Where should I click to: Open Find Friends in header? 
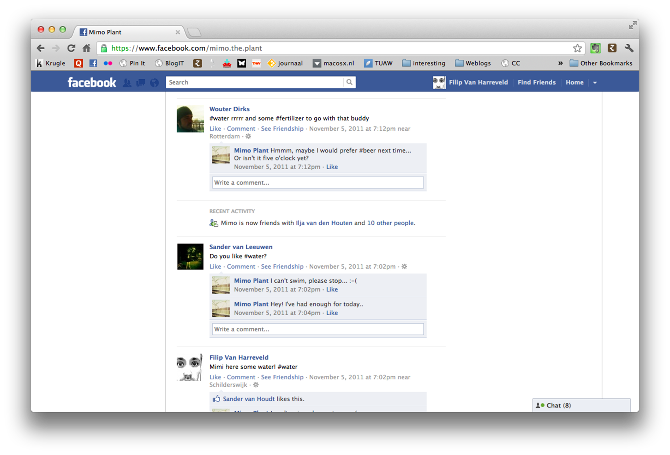point(536,82)
